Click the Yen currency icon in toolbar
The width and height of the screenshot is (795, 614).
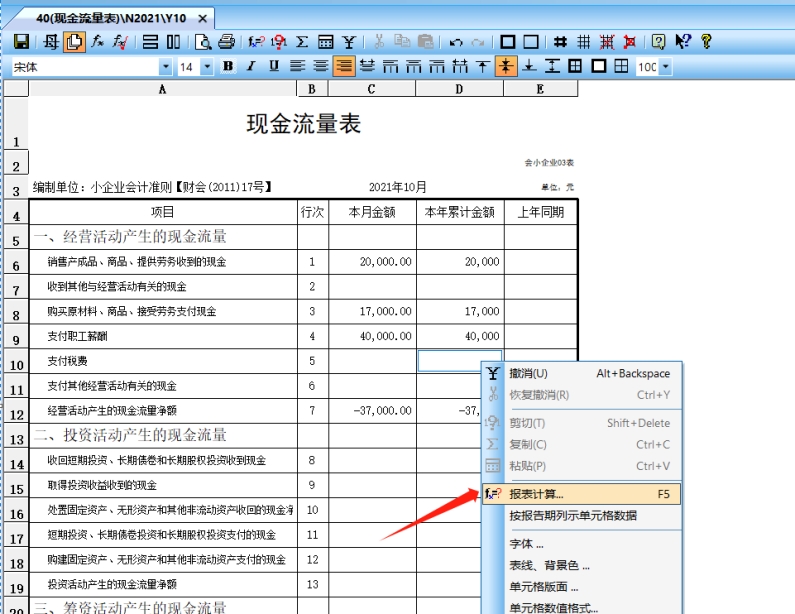pos(348,42)
